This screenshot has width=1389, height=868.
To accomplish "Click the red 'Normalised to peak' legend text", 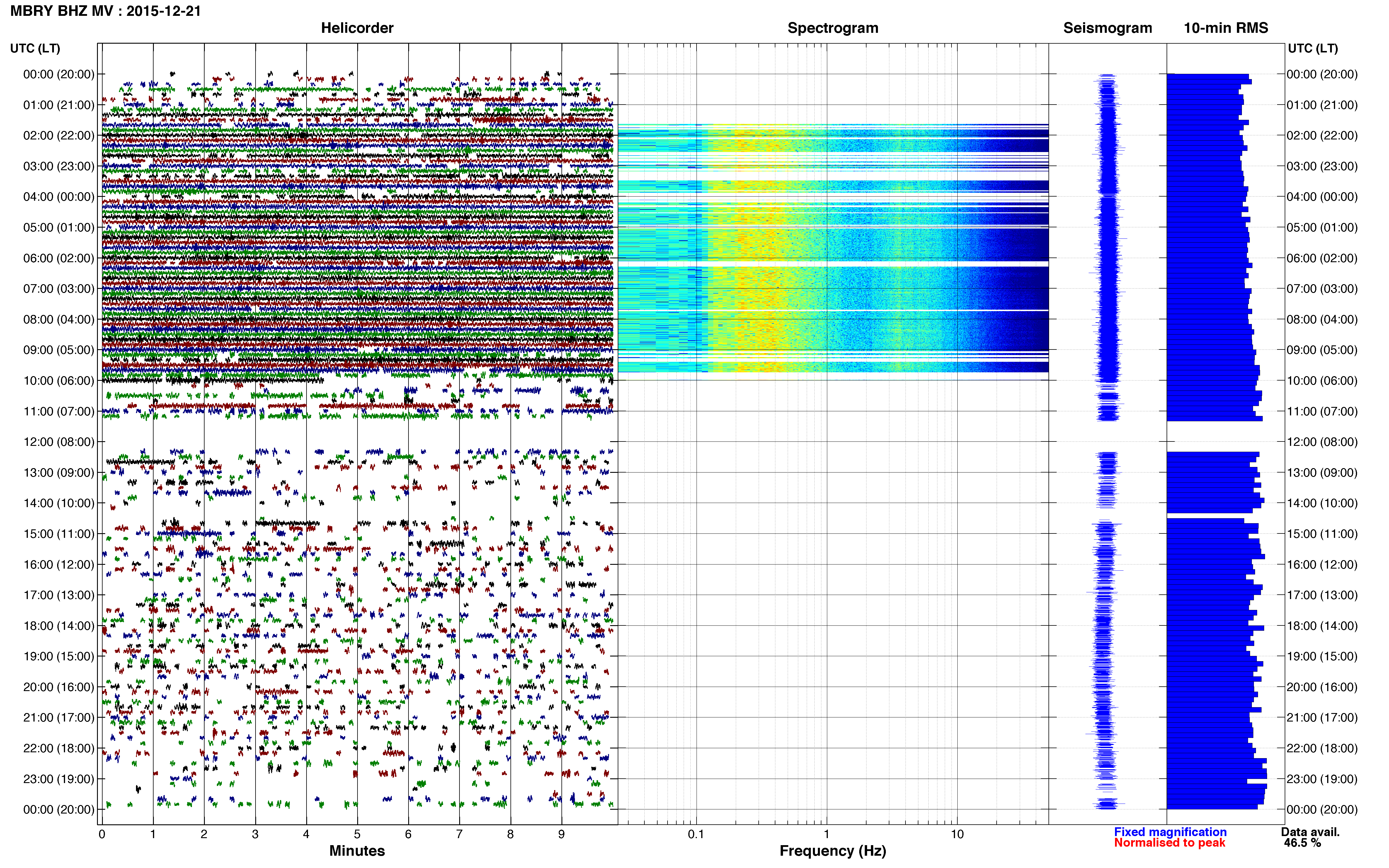I will (1170, 843).
